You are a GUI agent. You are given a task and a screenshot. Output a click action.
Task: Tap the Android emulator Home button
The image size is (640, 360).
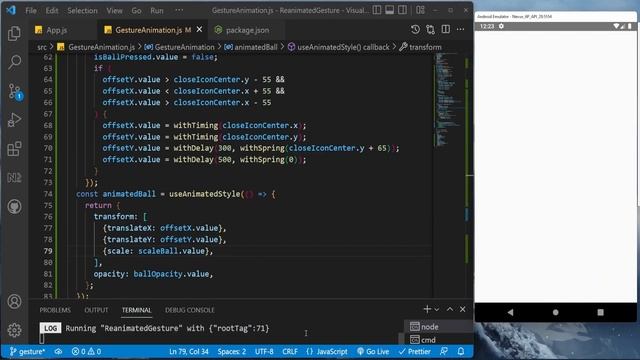[x=555, y=312]
